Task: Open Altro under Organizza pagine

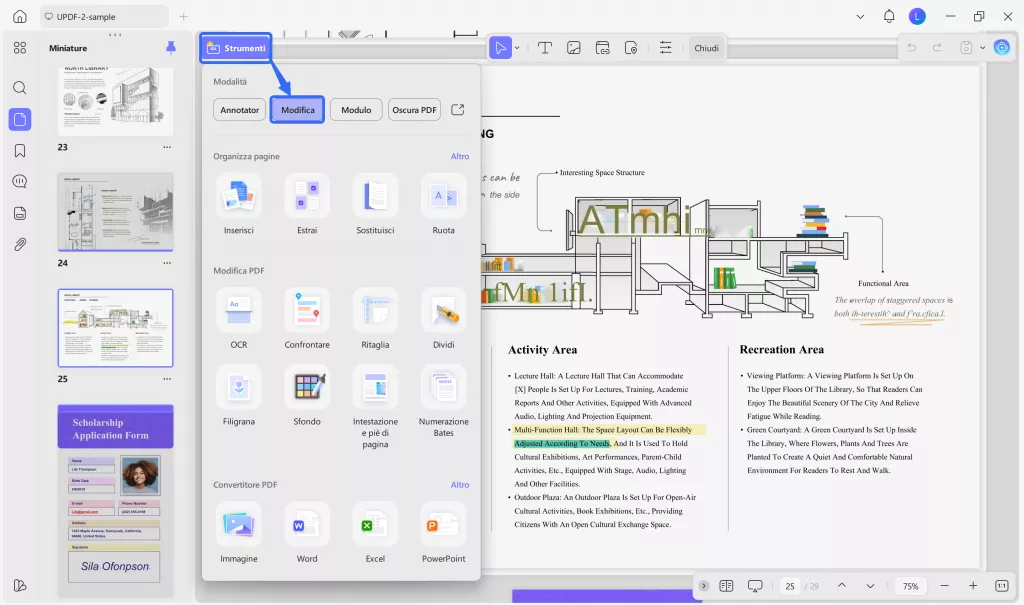Action: click(460, 156)
